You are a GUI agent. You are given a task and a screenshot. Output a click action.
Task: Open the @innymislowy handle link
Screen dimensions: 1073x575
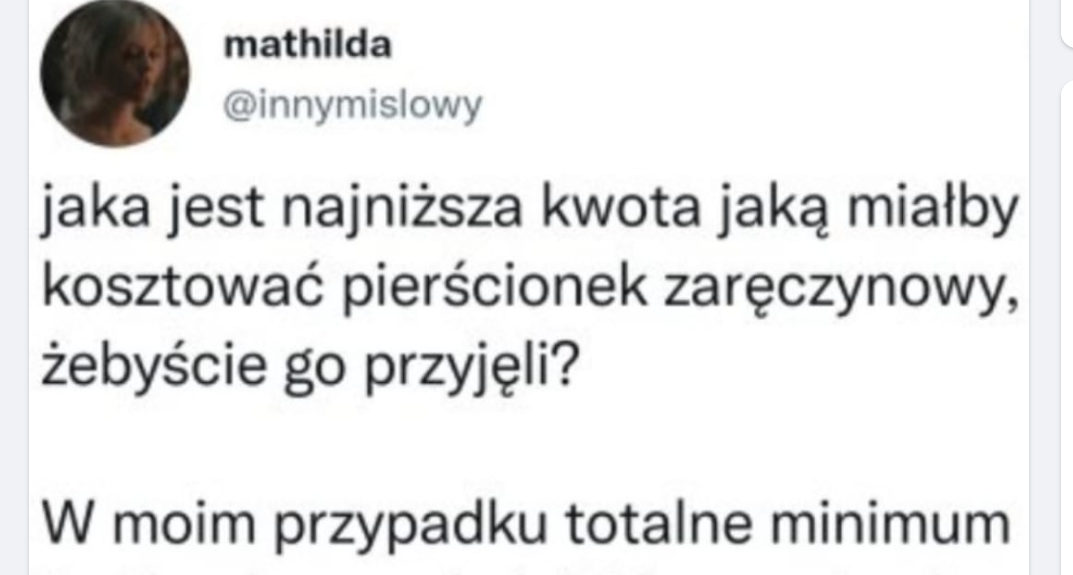(x=353, y=106)
